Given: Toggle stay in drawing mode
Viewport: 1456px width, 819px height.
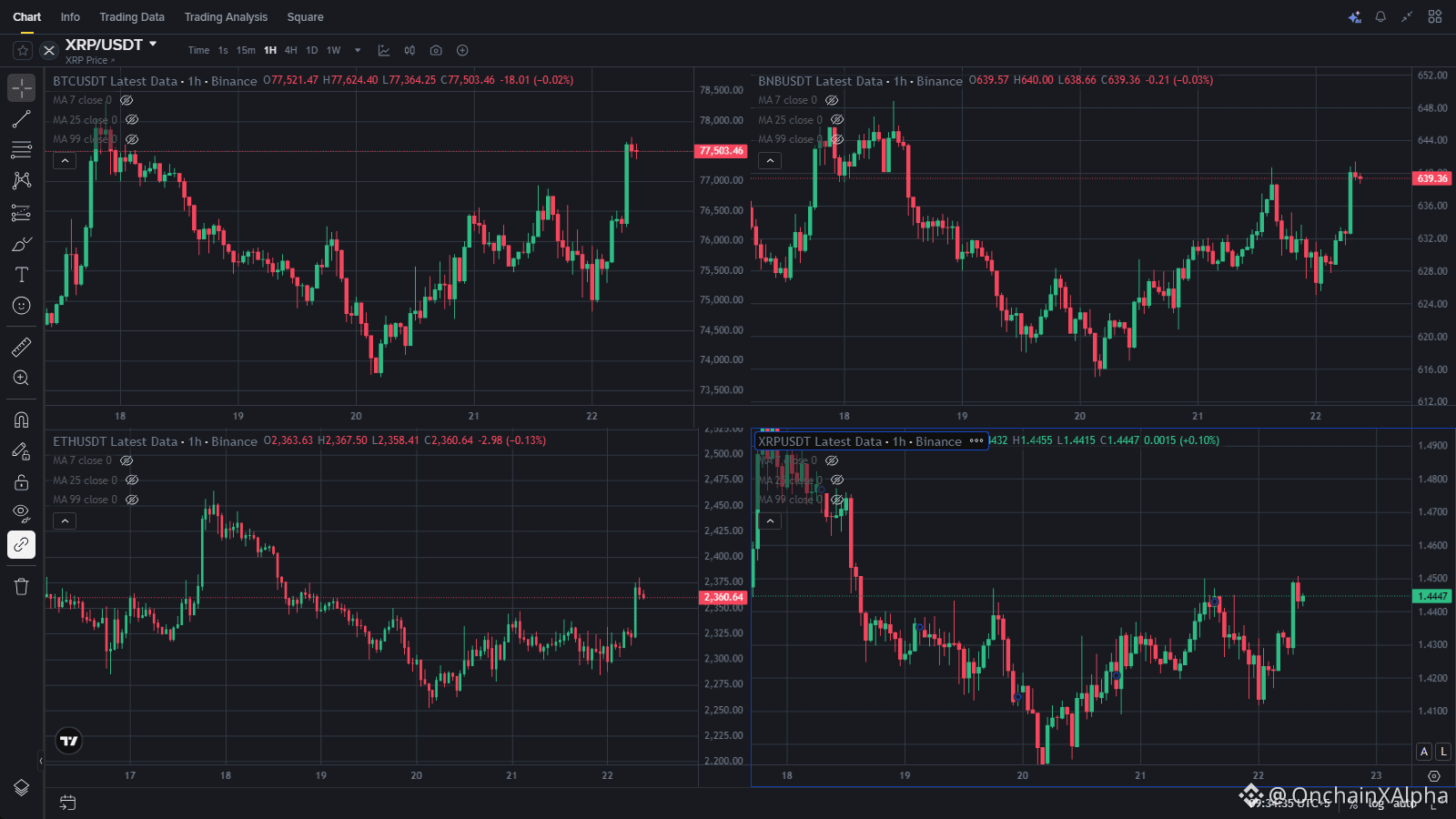Looking at the screenshot, I should click(22, 451).
